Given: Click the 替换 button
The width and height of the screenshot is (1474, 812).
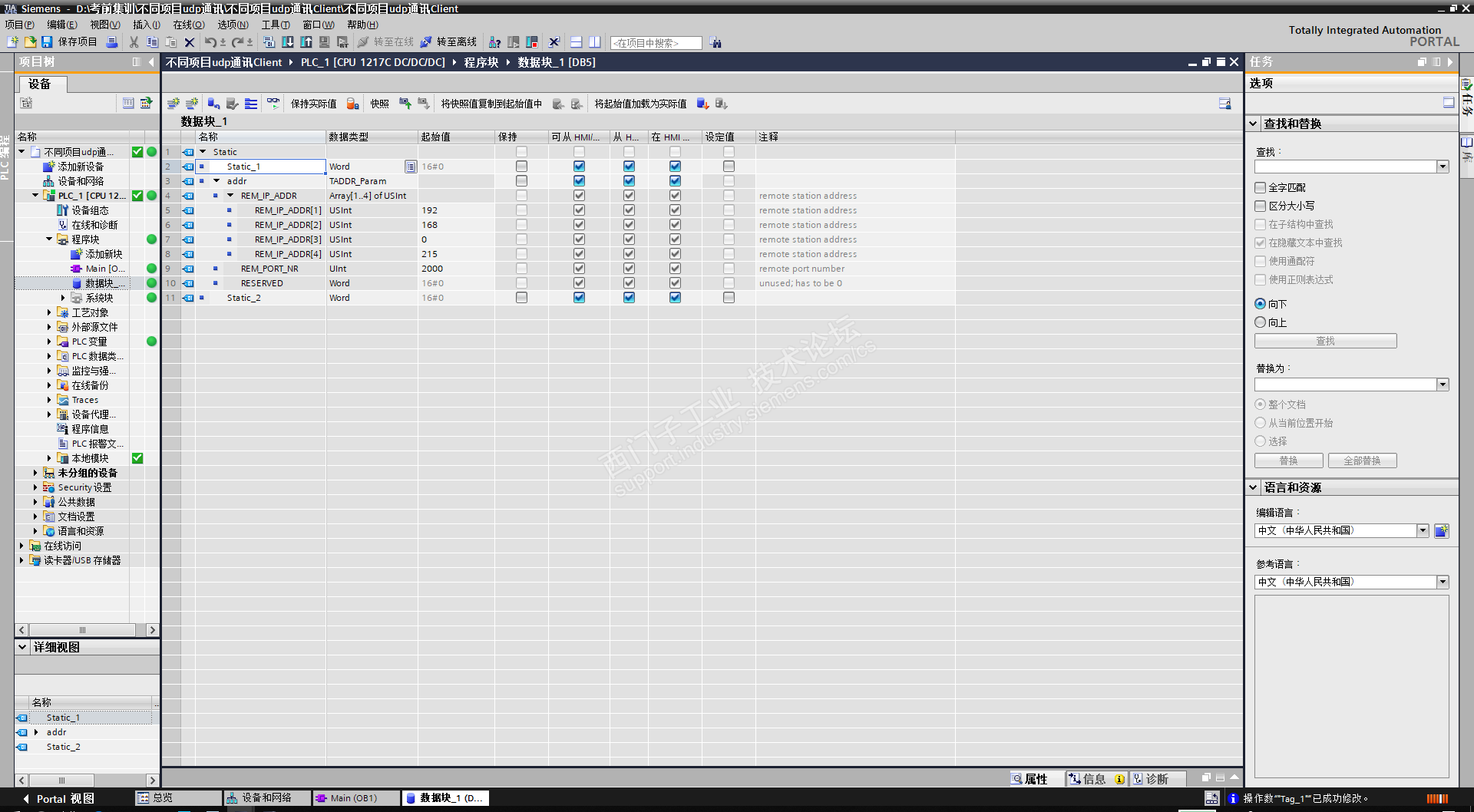Looking at the screenshot, I should (x=1288, y=460).
